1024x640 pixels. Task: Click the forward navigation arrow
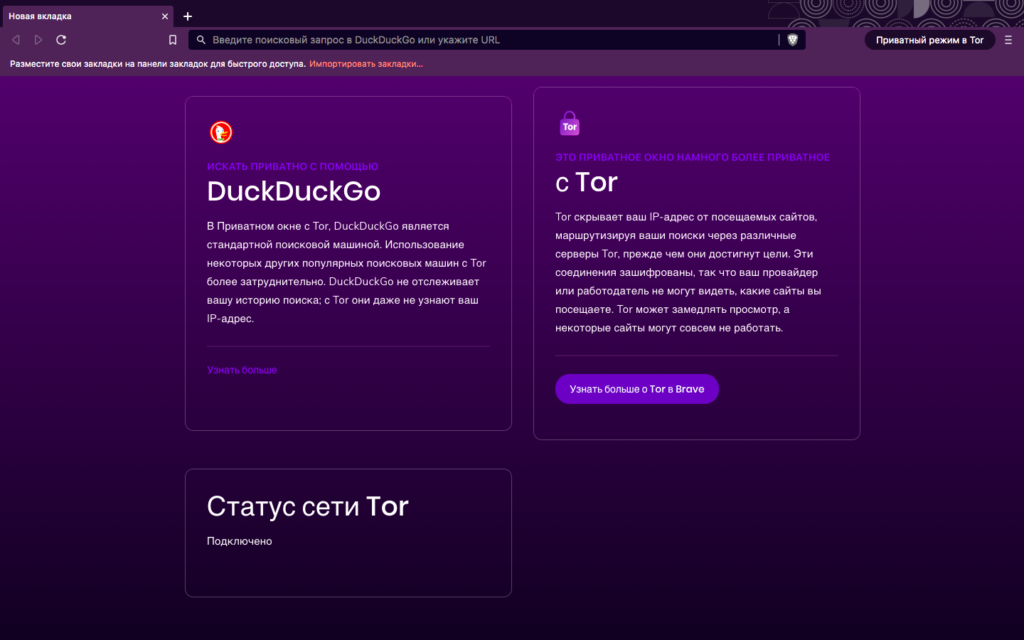point(38,40)
